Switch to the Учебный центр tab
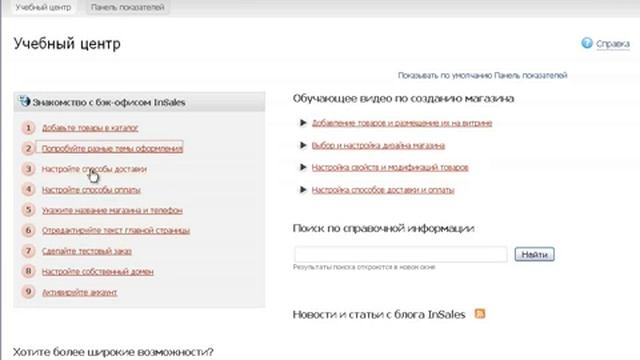Screen dimensions: 640x360 pyautogui.click(x=43, y=7)
